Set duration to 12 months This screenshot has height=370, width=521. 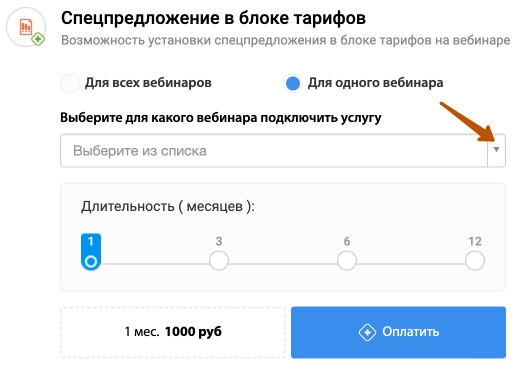tap(475, 260)
